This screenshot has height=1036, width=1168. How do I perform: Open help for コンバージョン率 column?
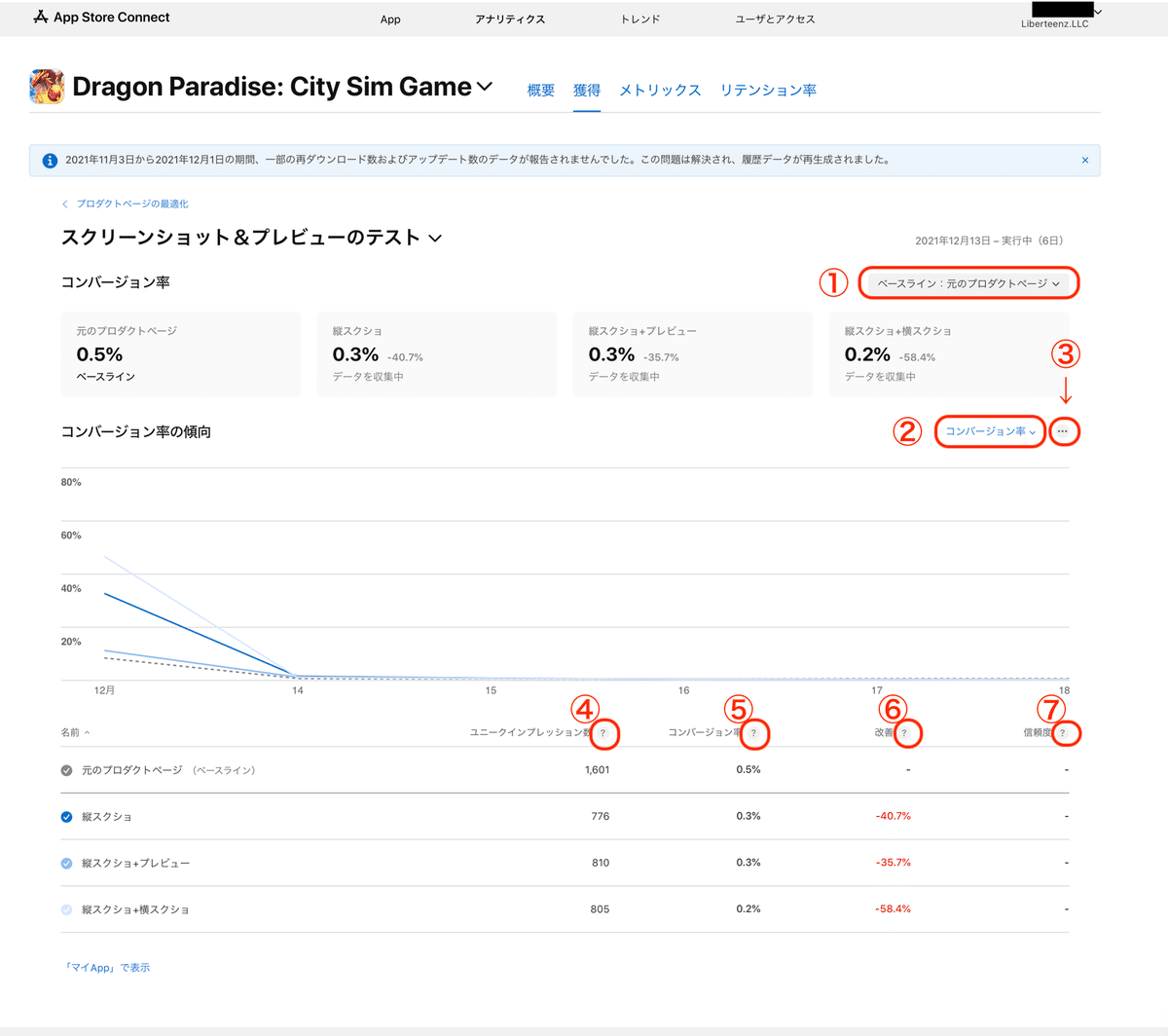click(x=753, y=733)
